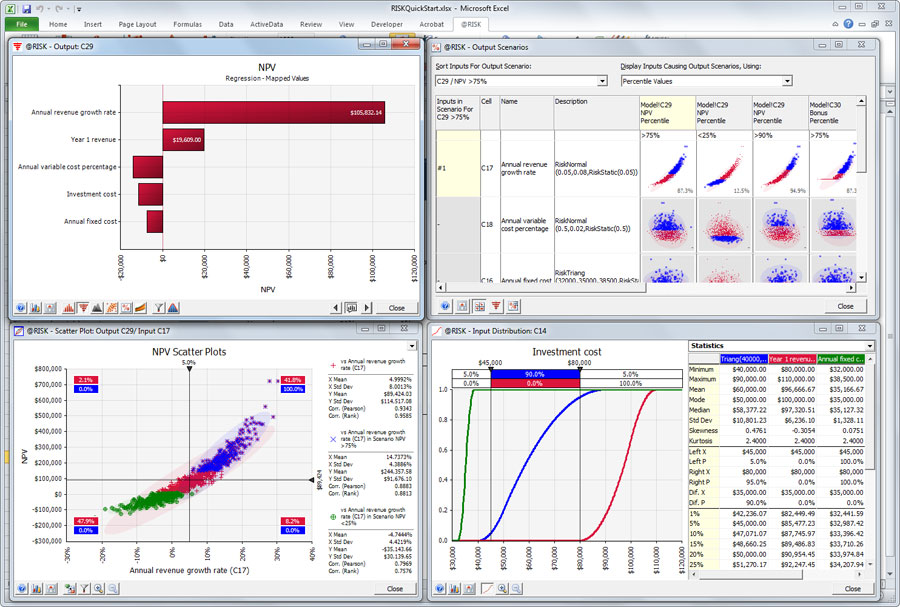Show the next graph using right arrow button

[367, 308]
